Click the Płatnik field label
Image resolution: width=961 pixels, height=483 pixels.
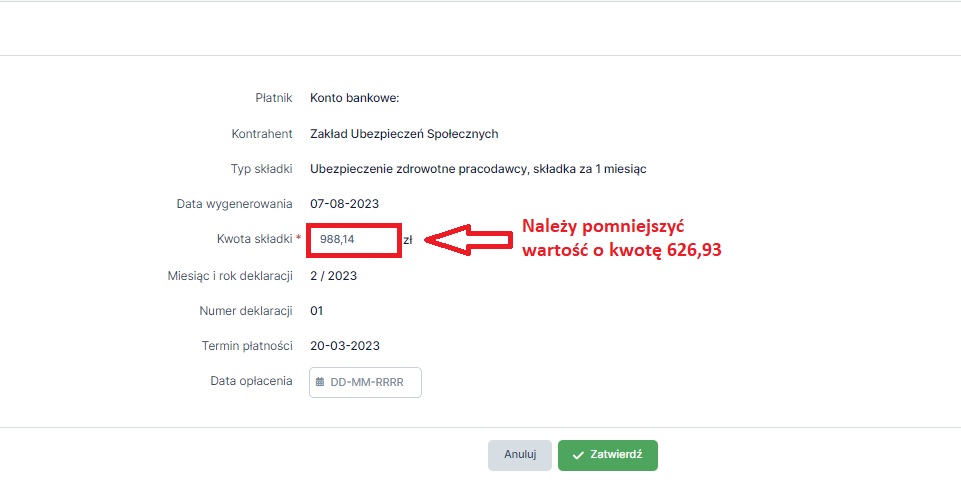coord(274,98)
